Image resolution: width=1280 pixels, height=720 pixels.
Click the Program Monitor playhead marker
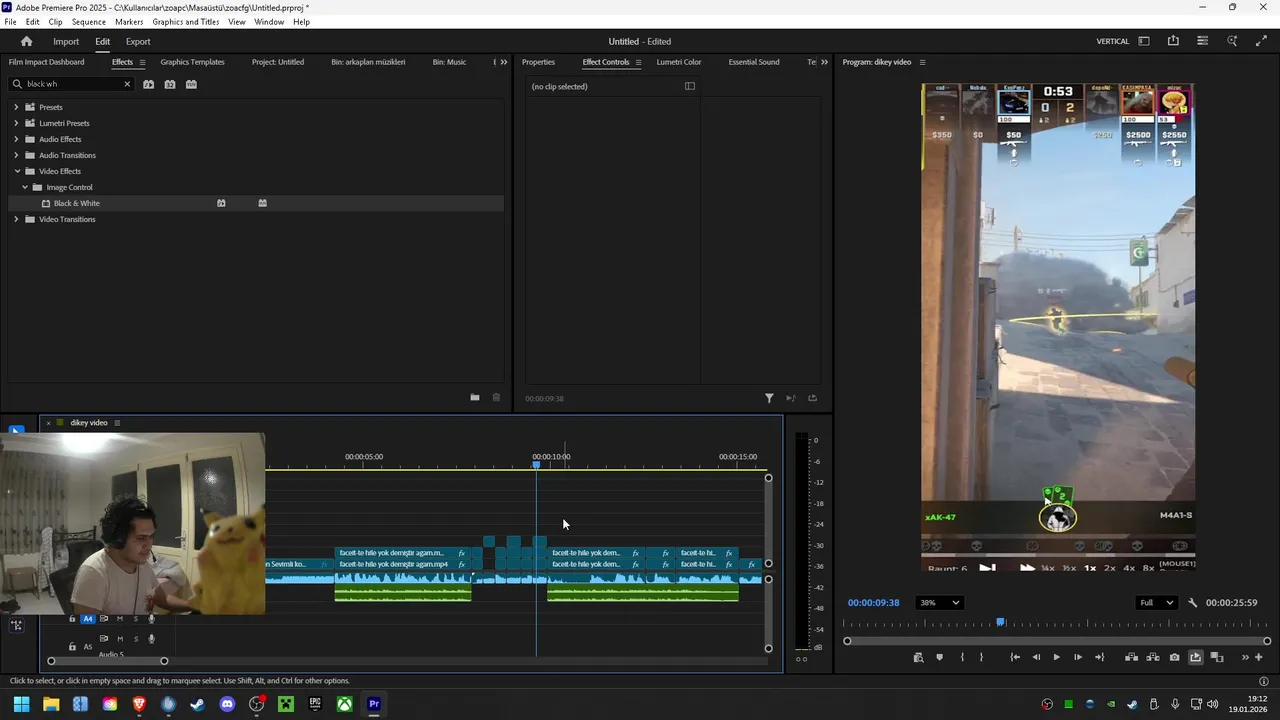(x=1000, y=623)
